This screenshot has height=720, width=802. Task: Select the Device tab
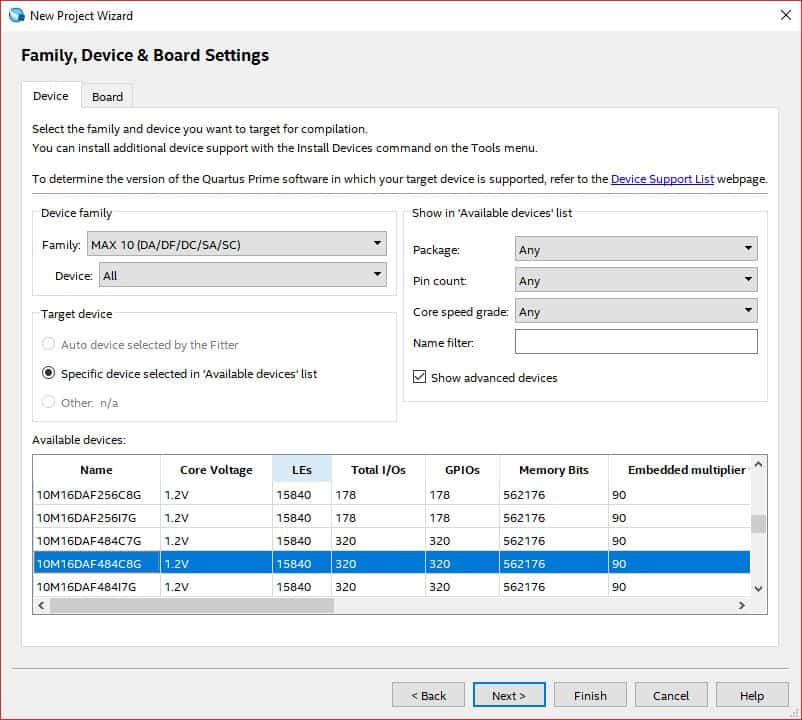pyautogui.click(x=51, y=96)
